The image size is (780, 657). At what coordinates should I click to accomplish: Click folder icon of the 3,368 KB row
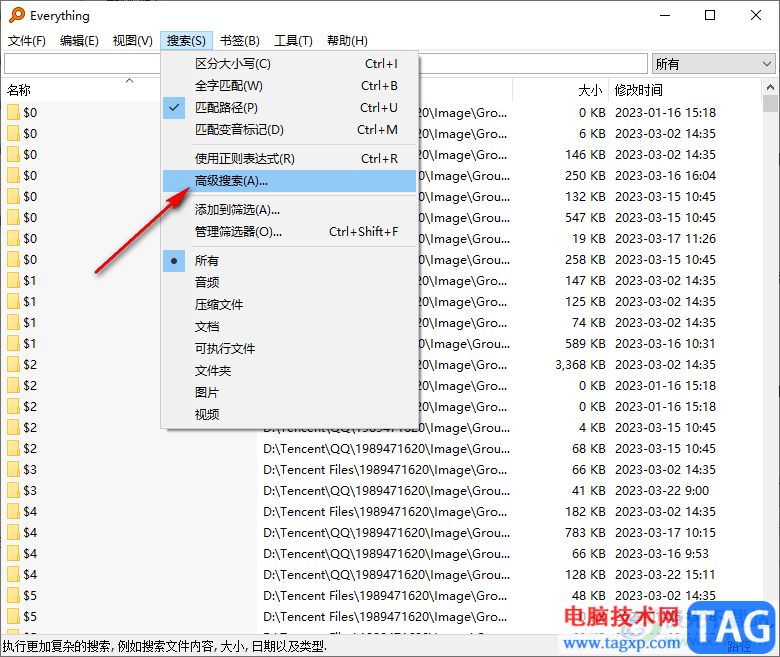coord(13,365)
